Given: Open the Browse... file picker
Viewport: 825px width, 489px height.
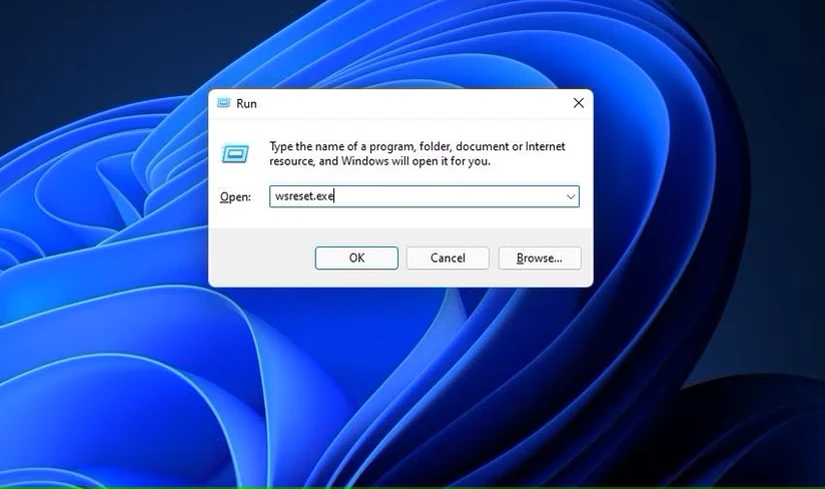Looking at the screenshot, I should 540,258.
